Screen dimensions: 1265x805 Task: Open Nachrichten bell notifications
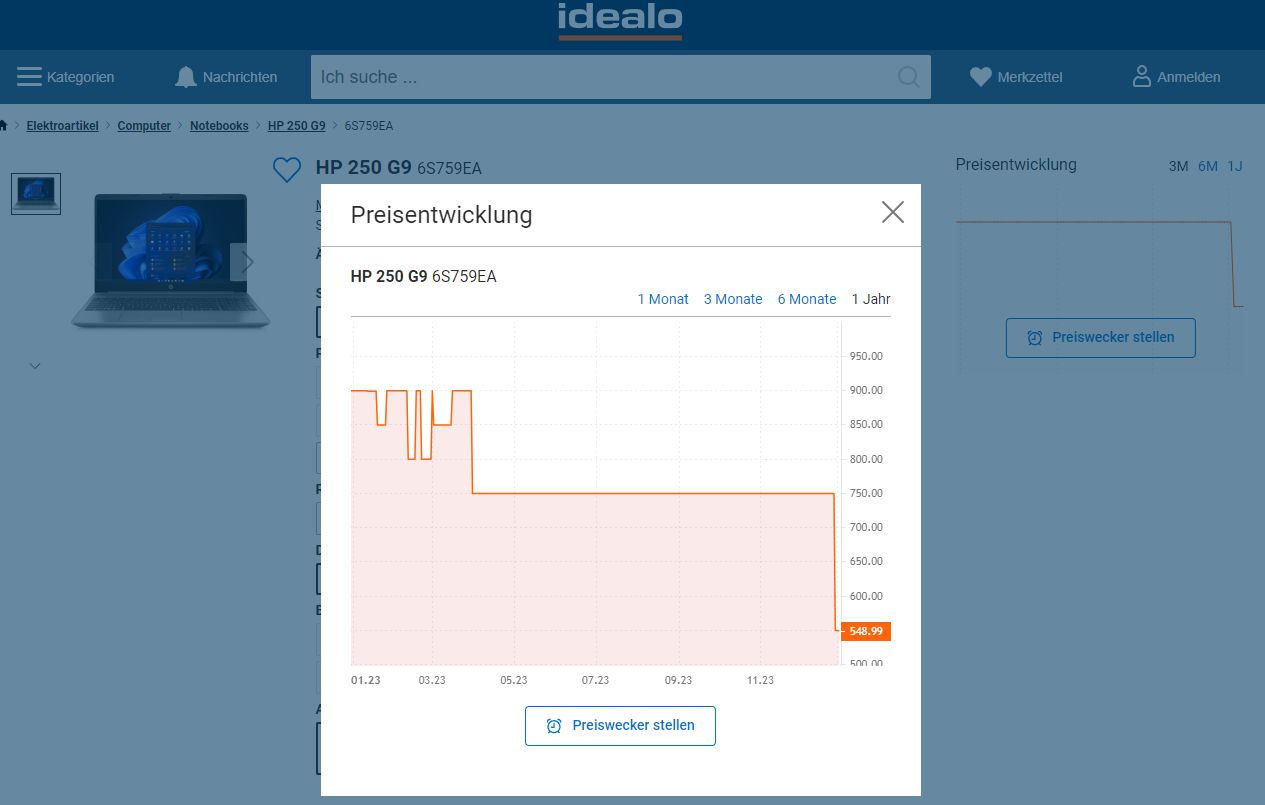coord(186,77)
